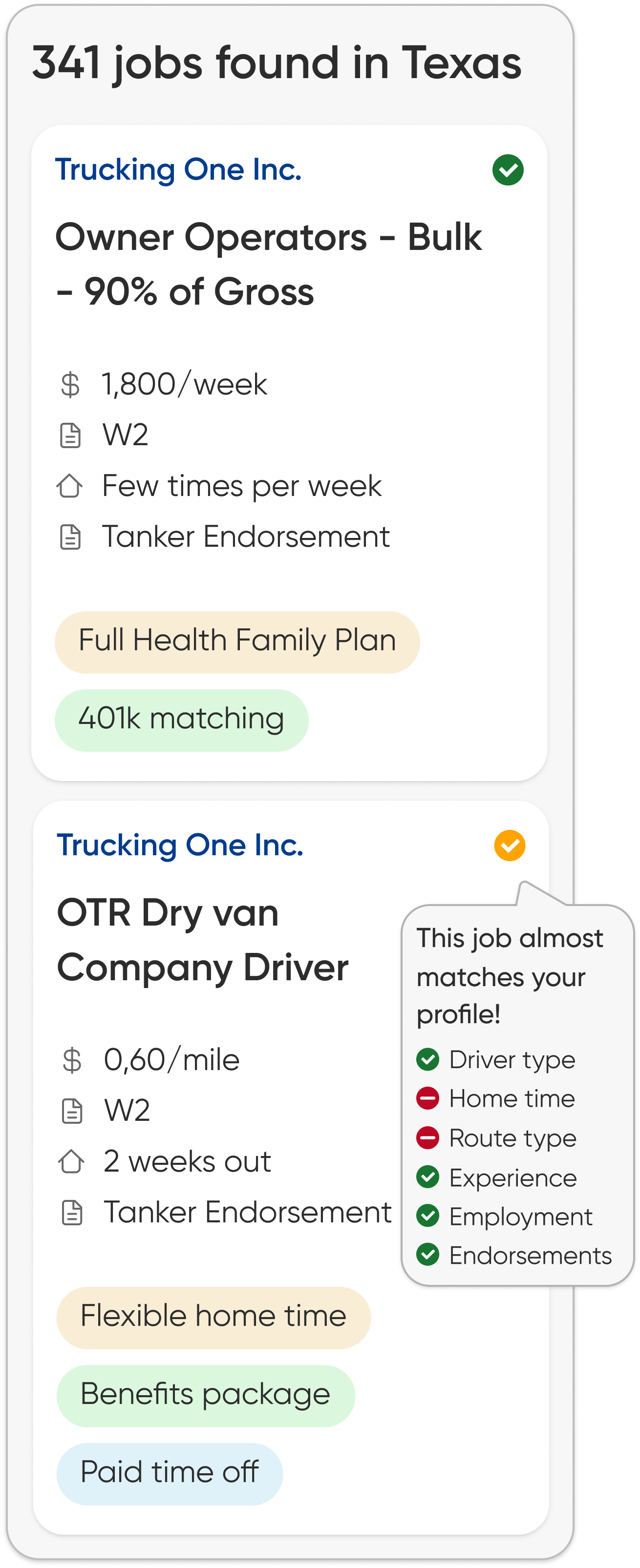Click dollar icon beside 1,800/week
Screen dimensions: 640x1568
tap(71, 385)
